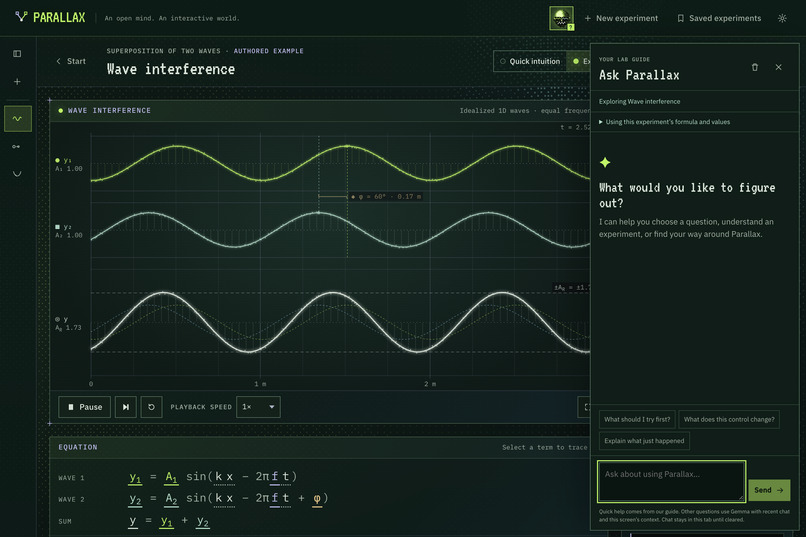The height and width of the screenshot is (537, 806).
Task: Select the φ phase term in Wave 2
Action: click(317, 499)
